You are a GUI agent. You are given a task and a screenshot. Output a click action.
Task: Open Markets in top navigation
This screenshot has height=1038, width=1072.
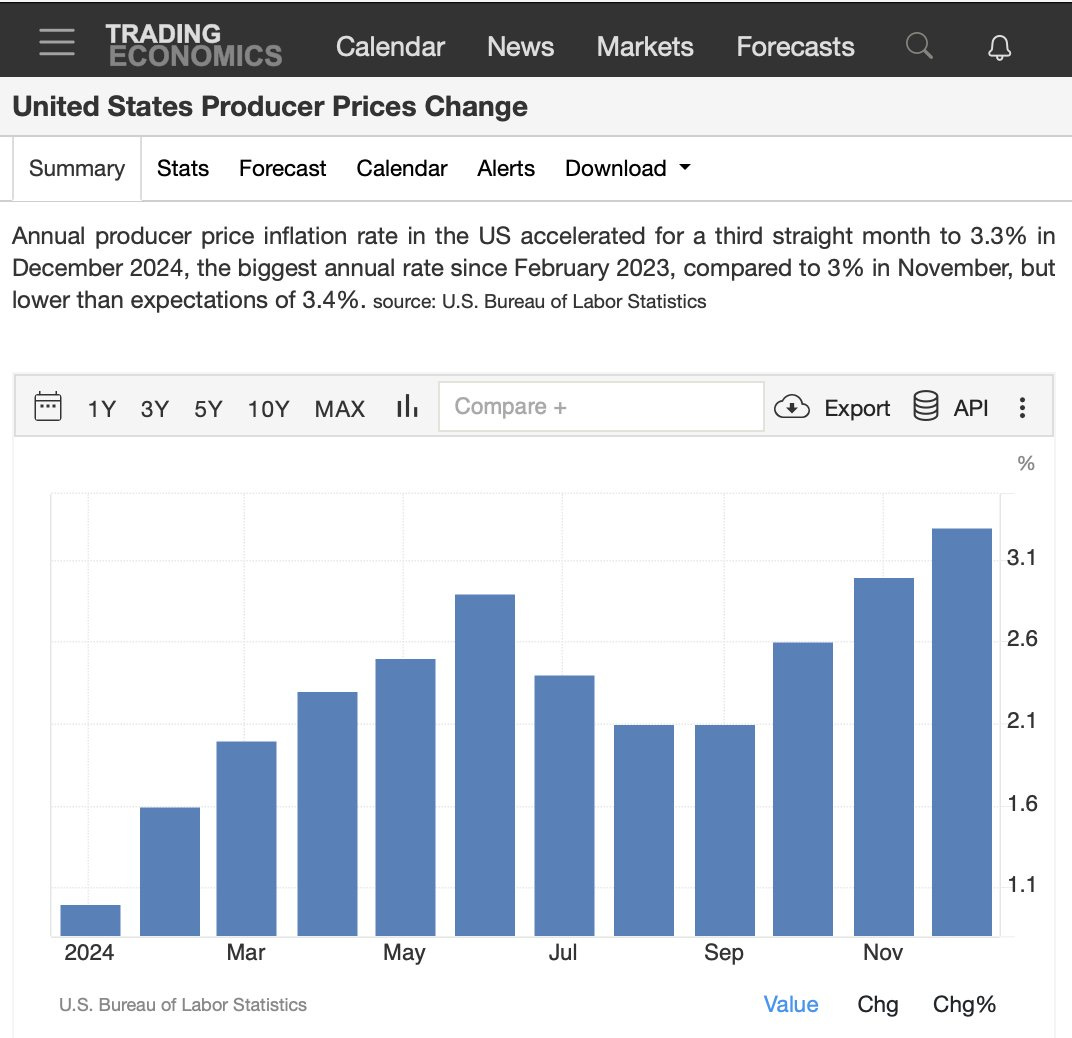tap(645, 46)
